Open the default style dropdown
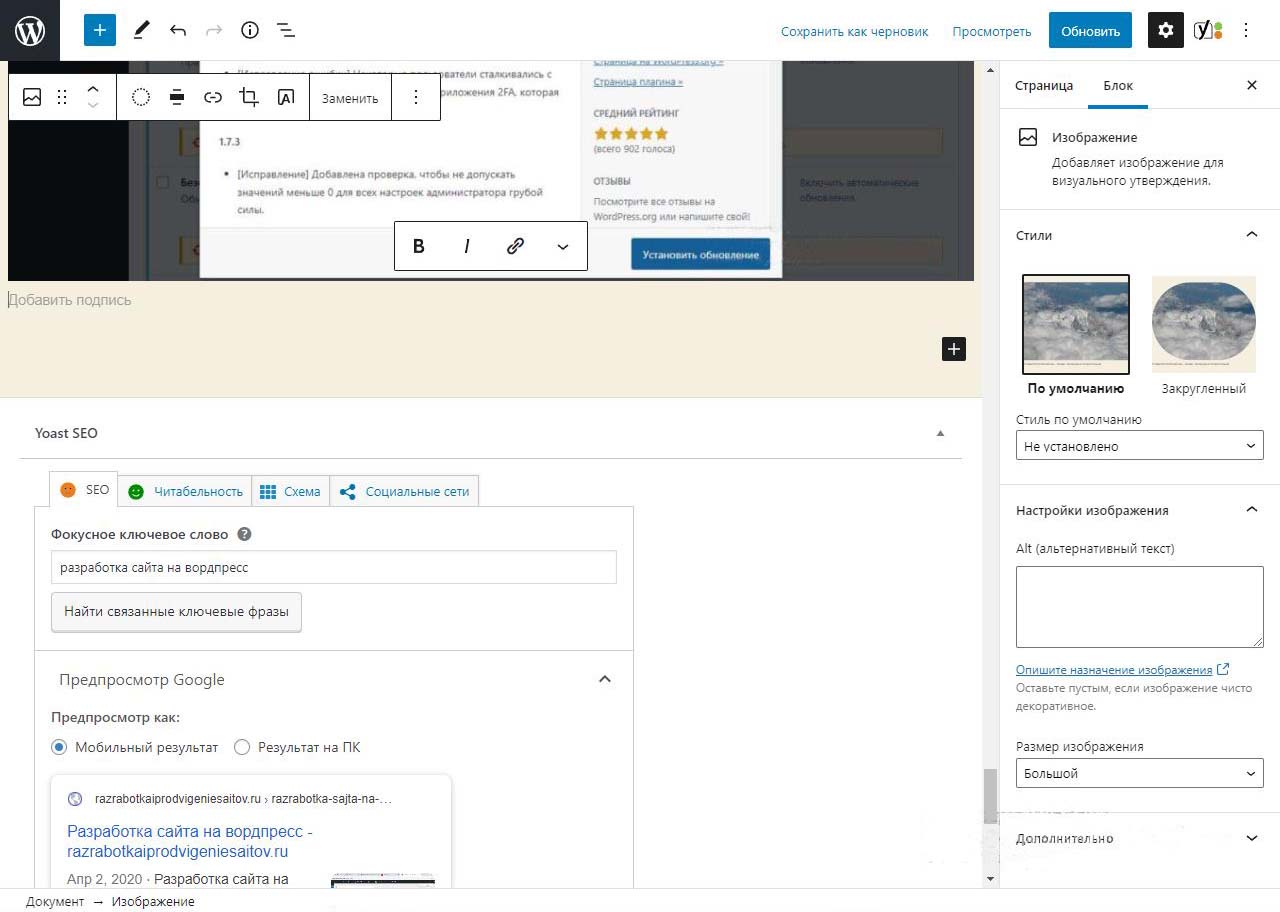Viewport: 1280px width, 912px height. pyautogui.click(x=1139, y=446)
